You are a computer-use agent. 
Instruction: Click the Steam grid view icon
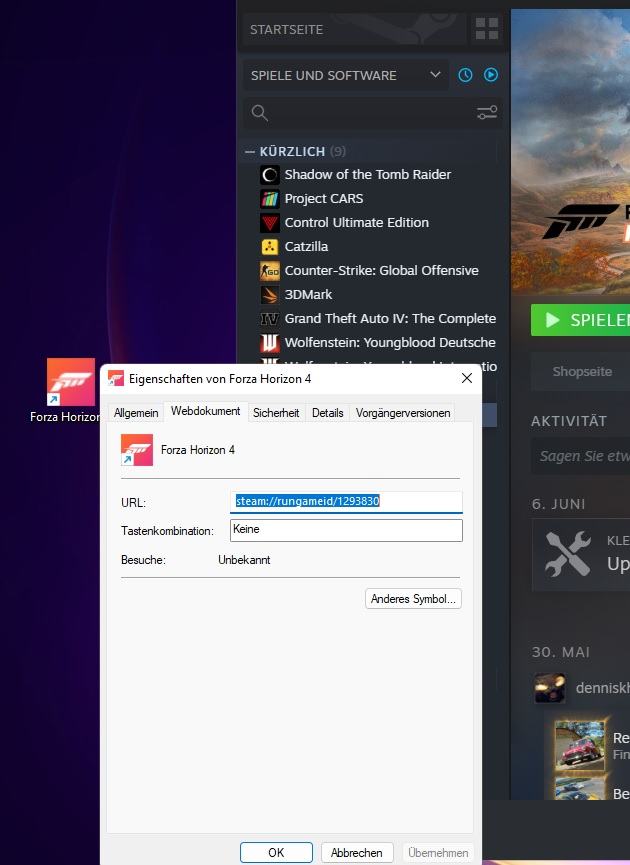[x=487, y=29]
